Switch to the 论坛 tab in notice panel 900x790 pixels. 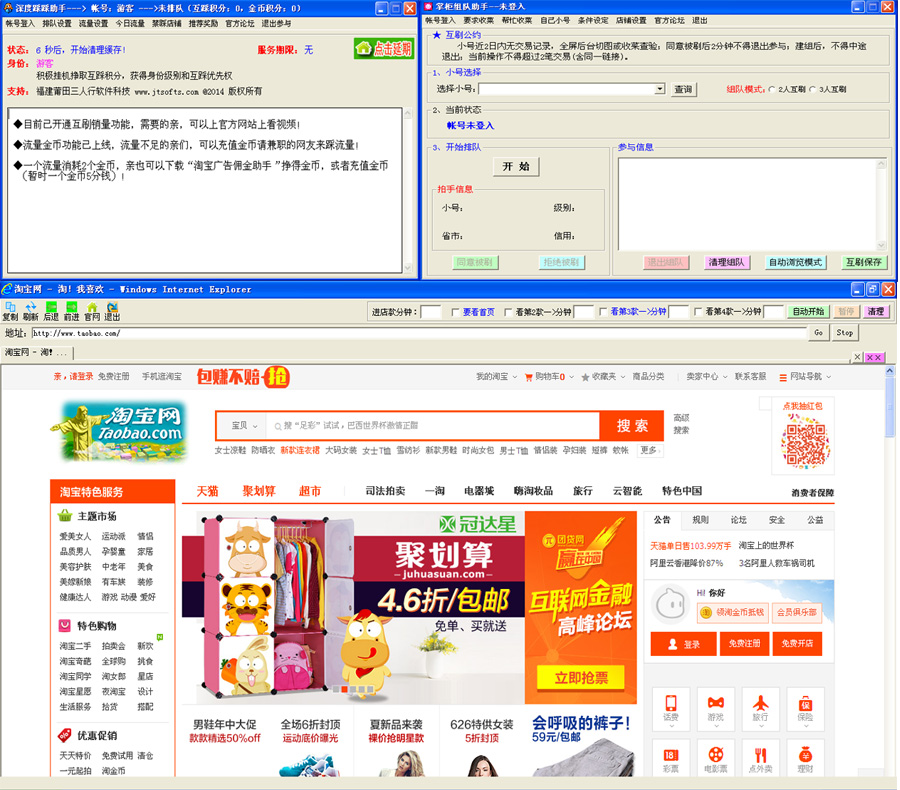[738, 520]
